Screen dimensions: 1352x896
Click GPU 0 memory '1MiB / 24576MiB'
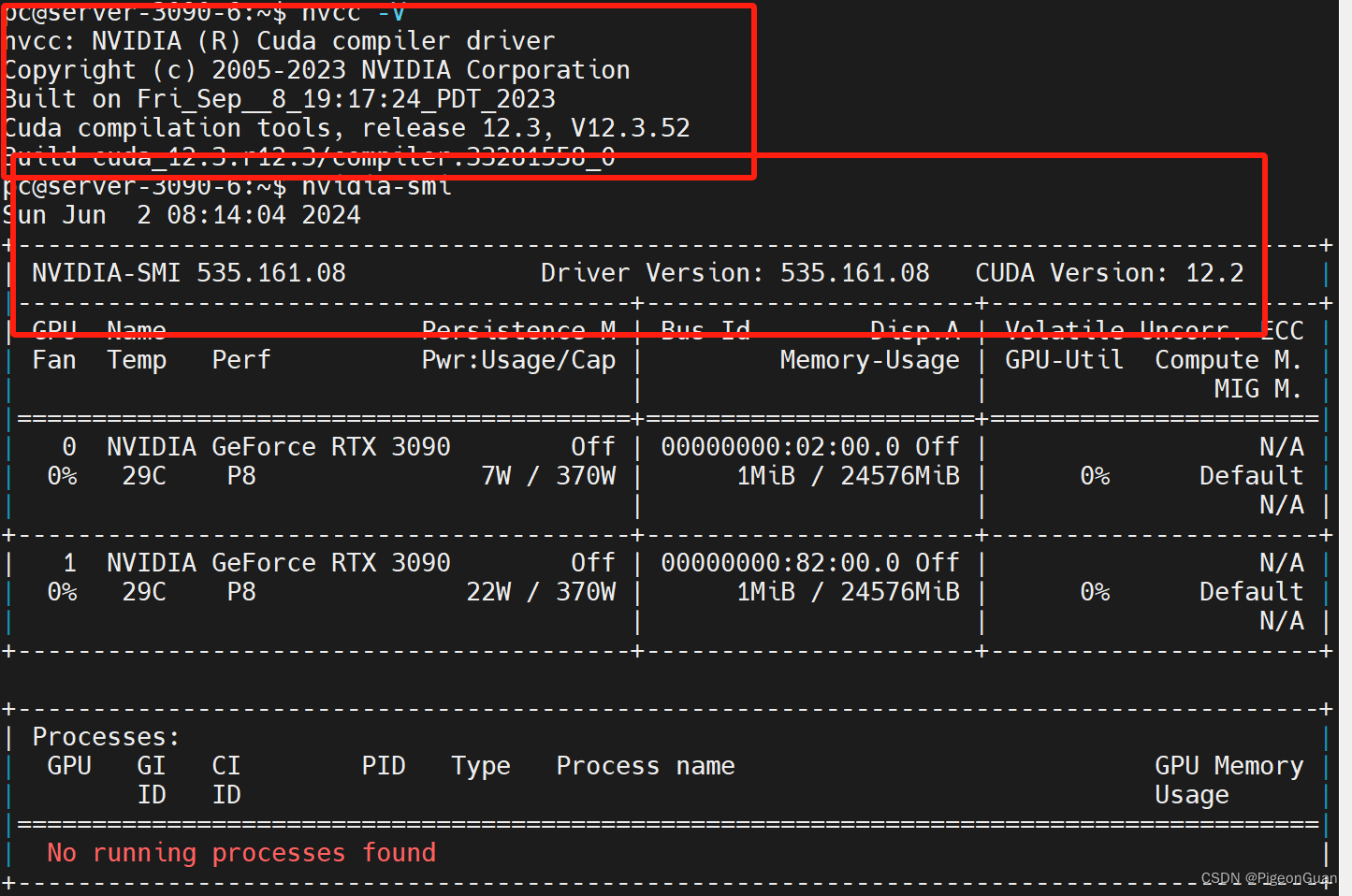[x=849, y=476]
